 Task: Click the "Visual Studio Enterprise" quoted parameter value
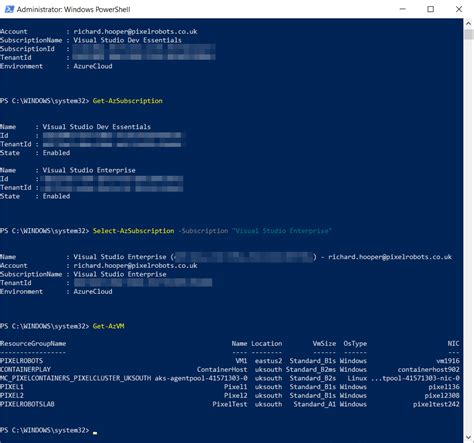pos(282,231)
